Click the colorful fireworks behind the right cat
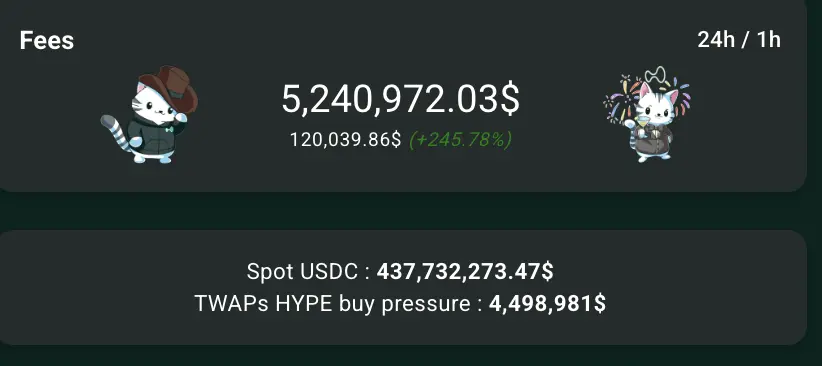The width and height of the screenshot is (822, 366). click(647, 97)
